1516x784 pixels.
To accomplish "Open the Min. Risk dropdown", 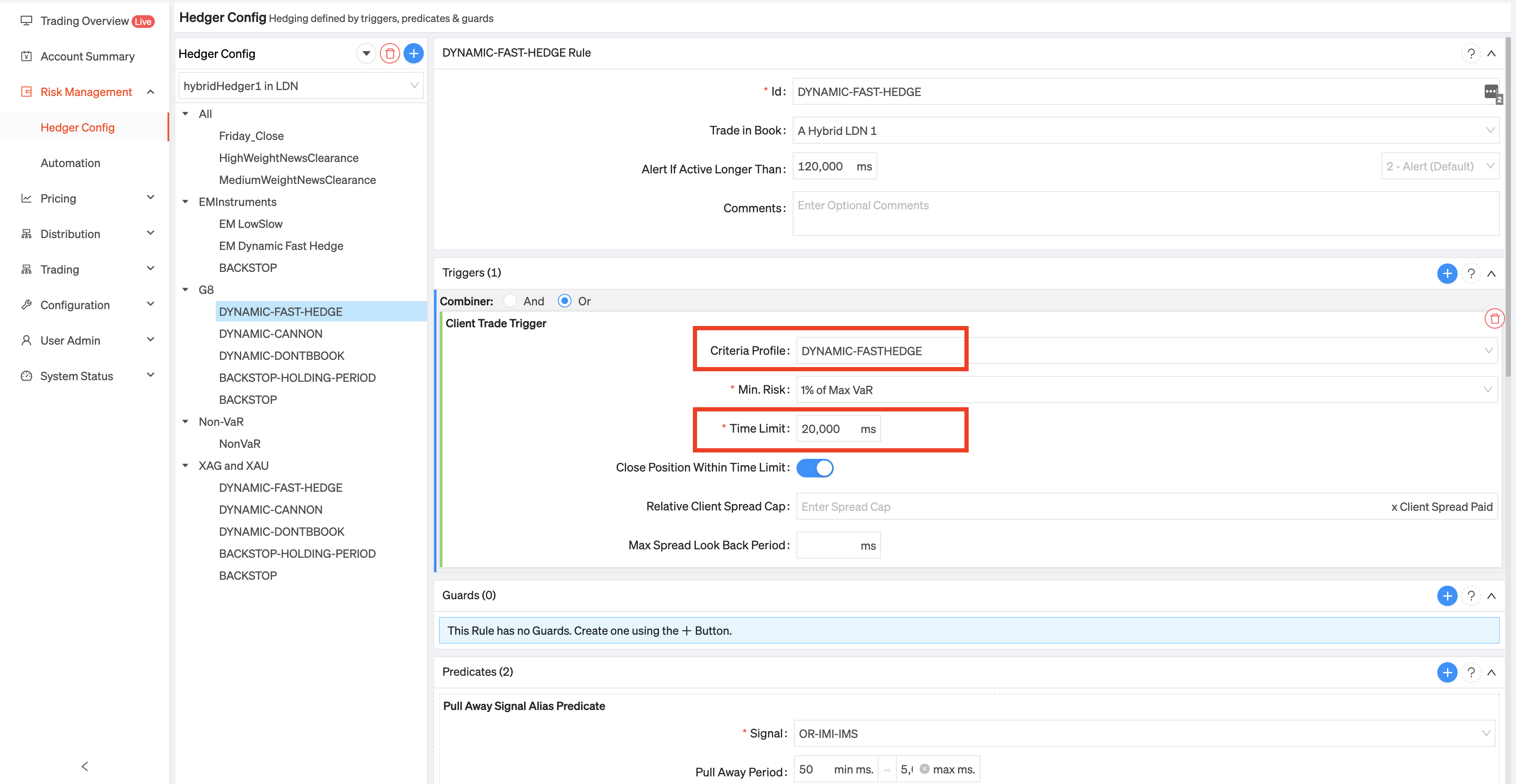I will pos(1146,390).
